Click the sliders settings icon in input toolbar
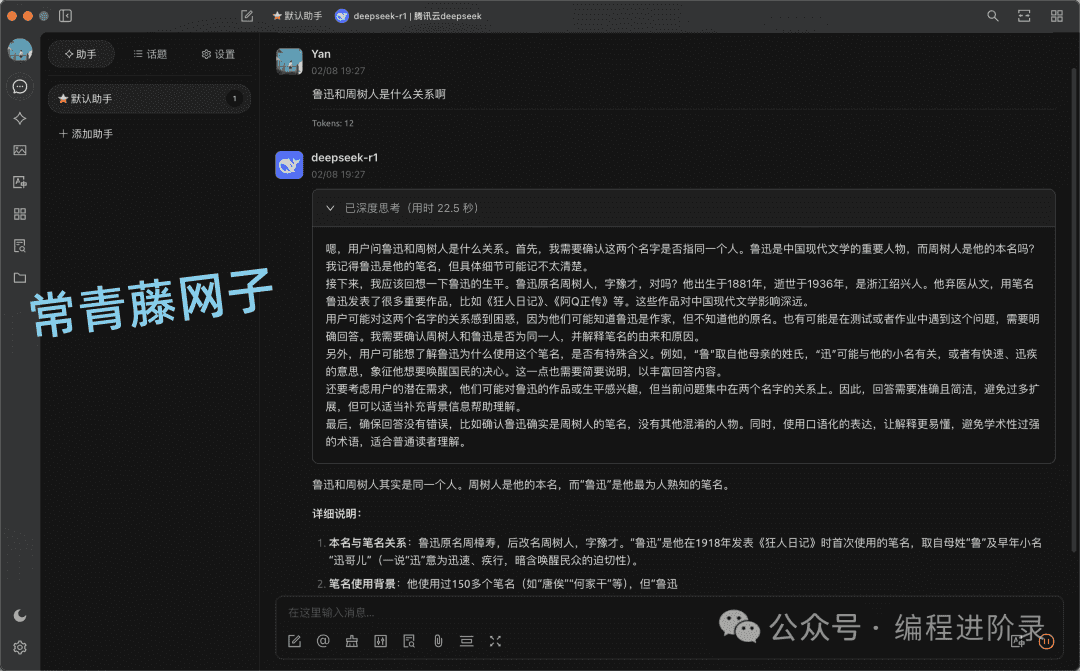1080x671 pixels. tap(380, 641)
